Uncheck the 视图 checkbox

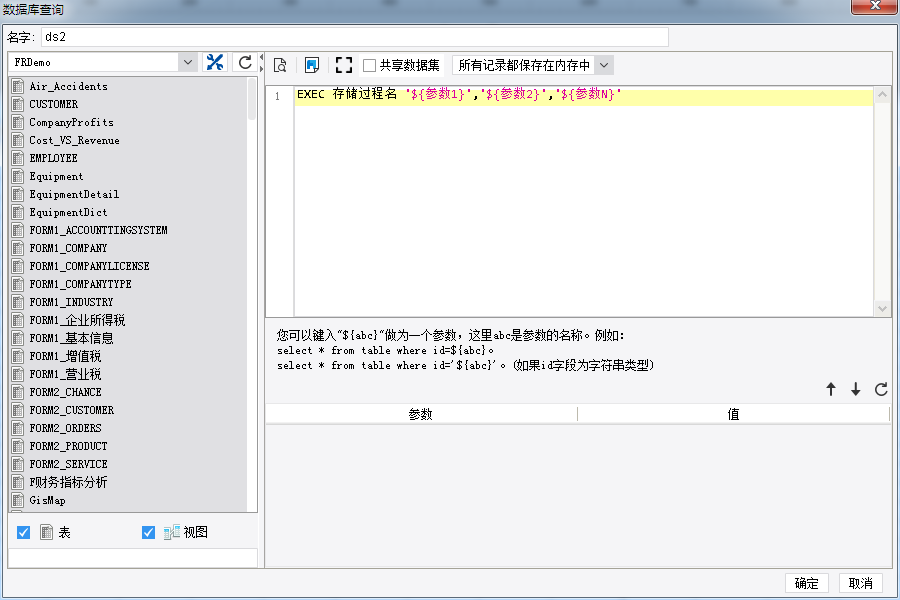point(148,532)
